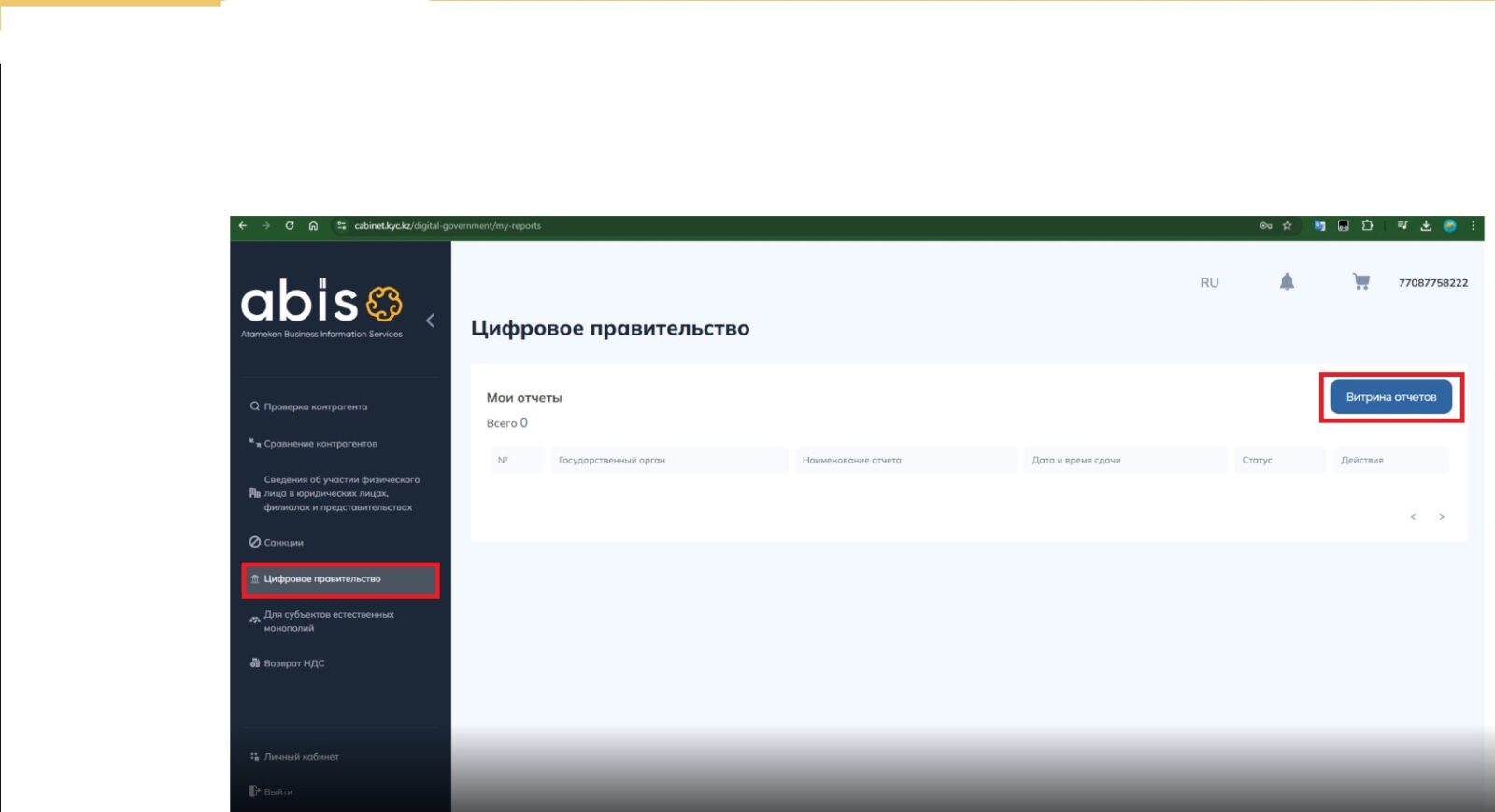
Task: Open the Личный кабинет link
Action: tap(301, 757)
